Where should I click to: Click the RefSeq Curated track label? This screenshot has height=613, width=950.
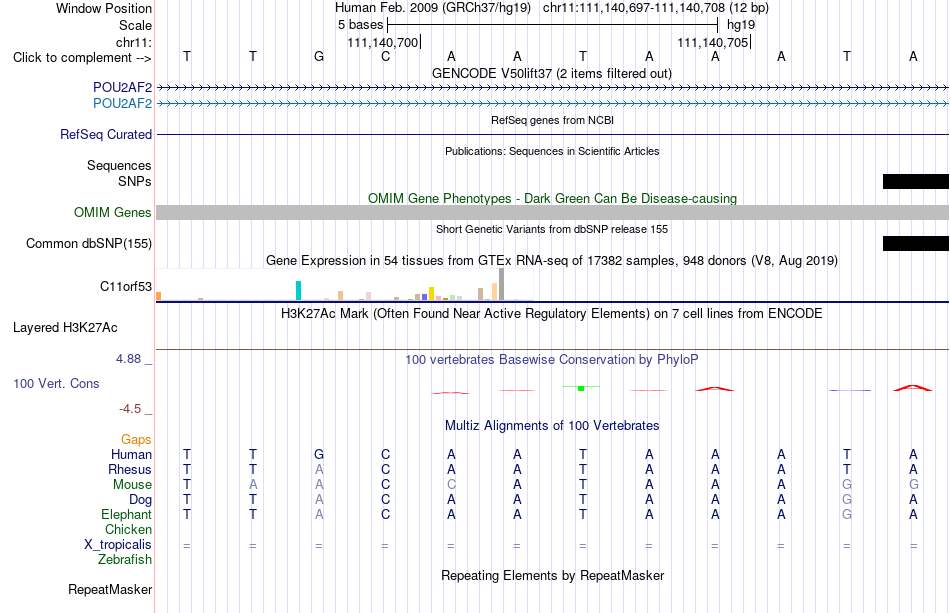click(106, 134)
